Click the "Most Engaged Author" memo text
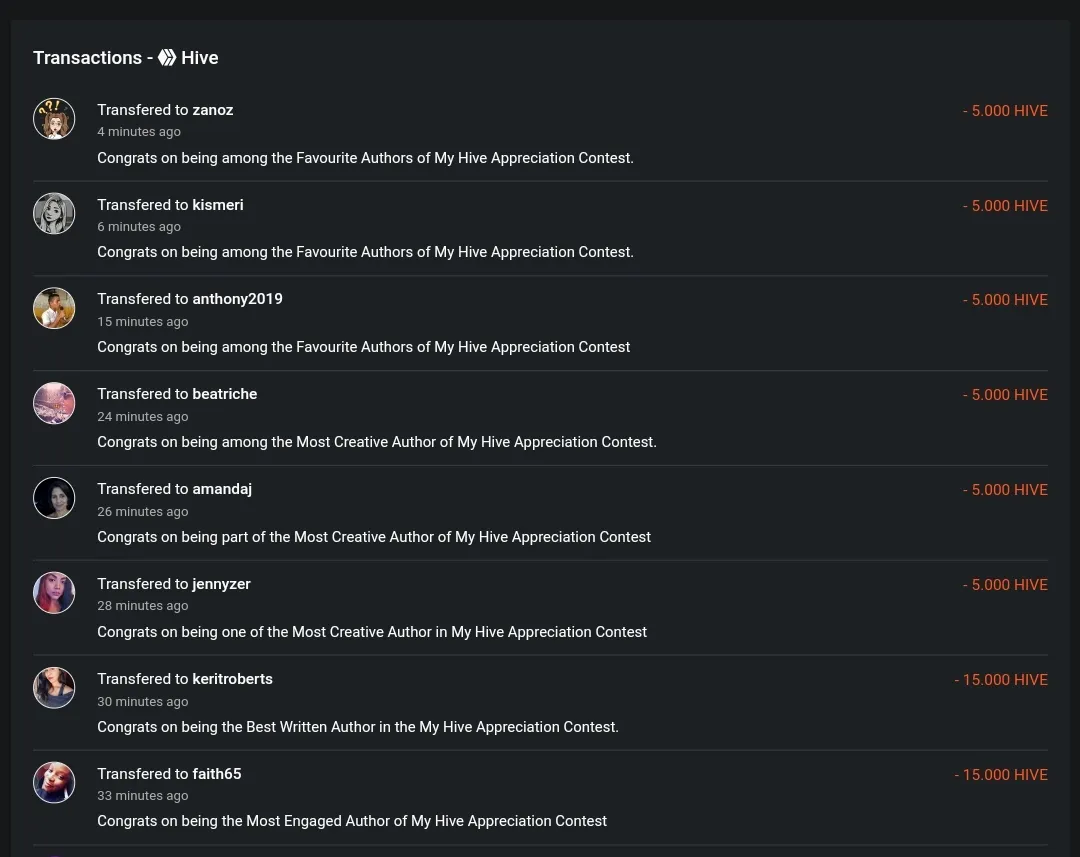 click(x=352, y=821)
